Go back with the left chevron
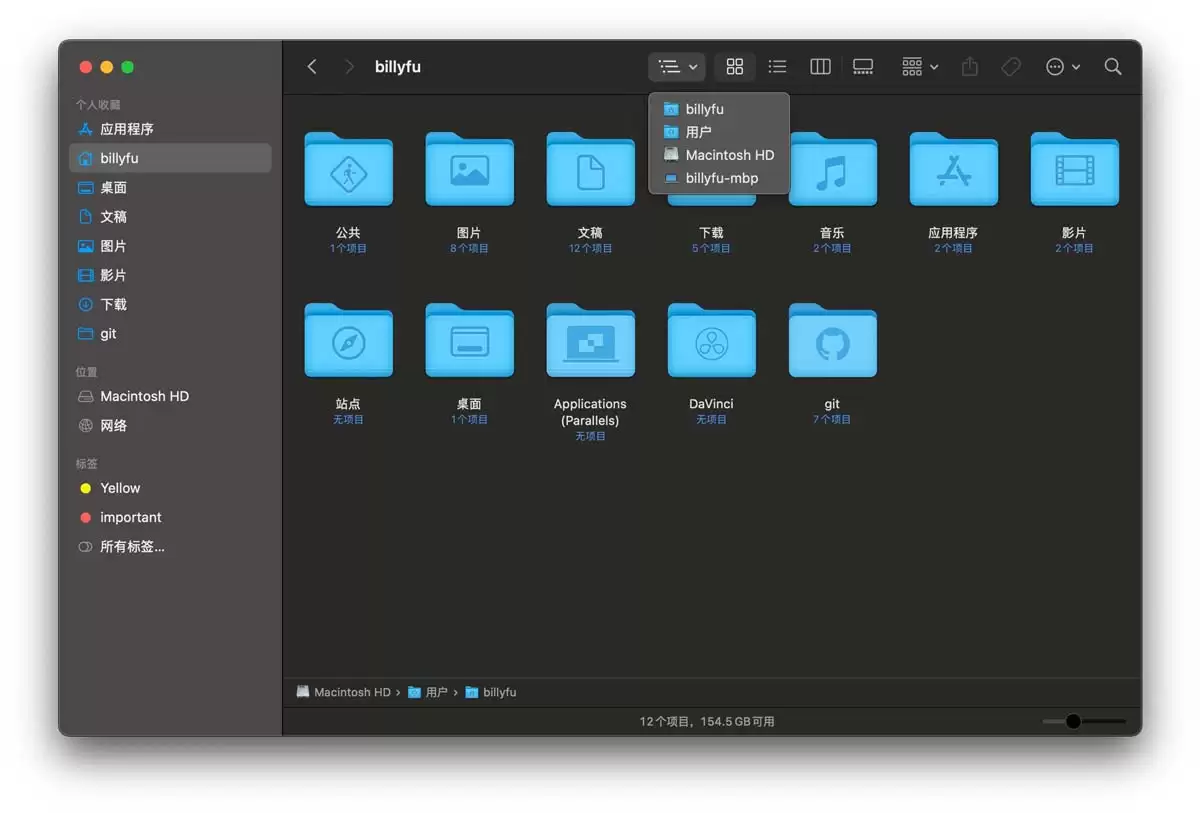1200x813 pixels. pyautogui.click(x=312, y=67)
